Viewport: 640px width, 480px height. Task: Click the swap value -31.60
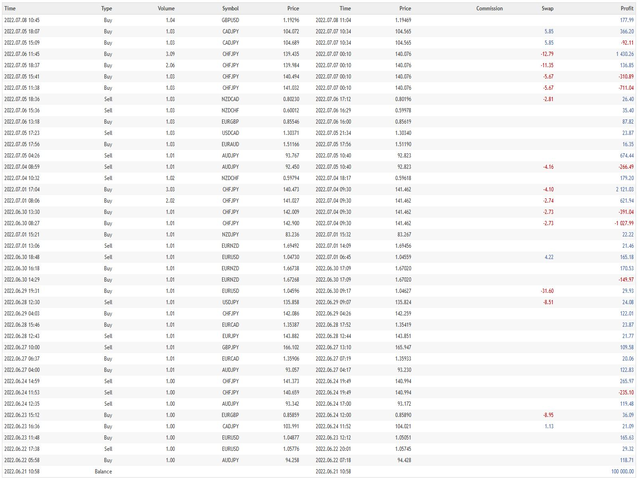(x=547, y=291)
